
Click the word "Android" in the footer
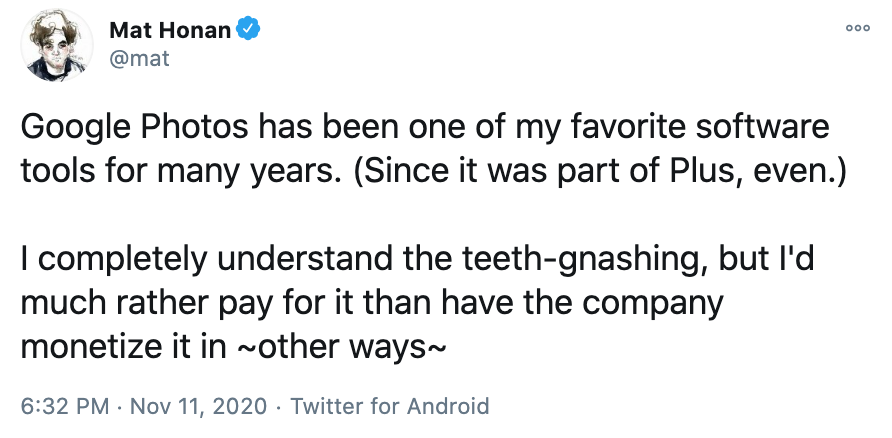tap(440, 406)
